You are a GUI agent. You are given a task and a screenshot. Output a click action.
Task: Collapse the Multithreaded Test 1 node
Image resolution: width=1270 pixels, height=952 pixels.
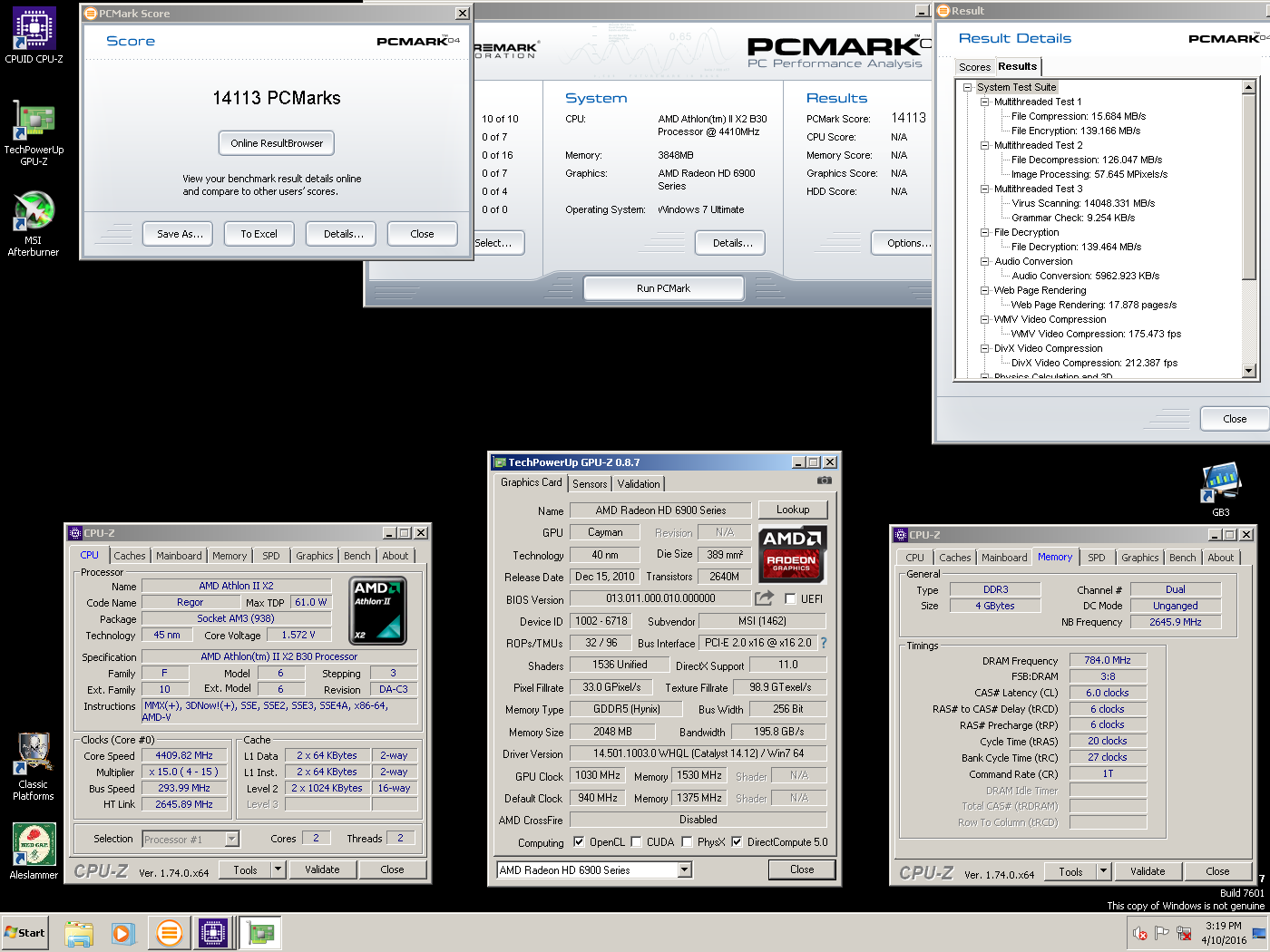click(x=984, y=102)
